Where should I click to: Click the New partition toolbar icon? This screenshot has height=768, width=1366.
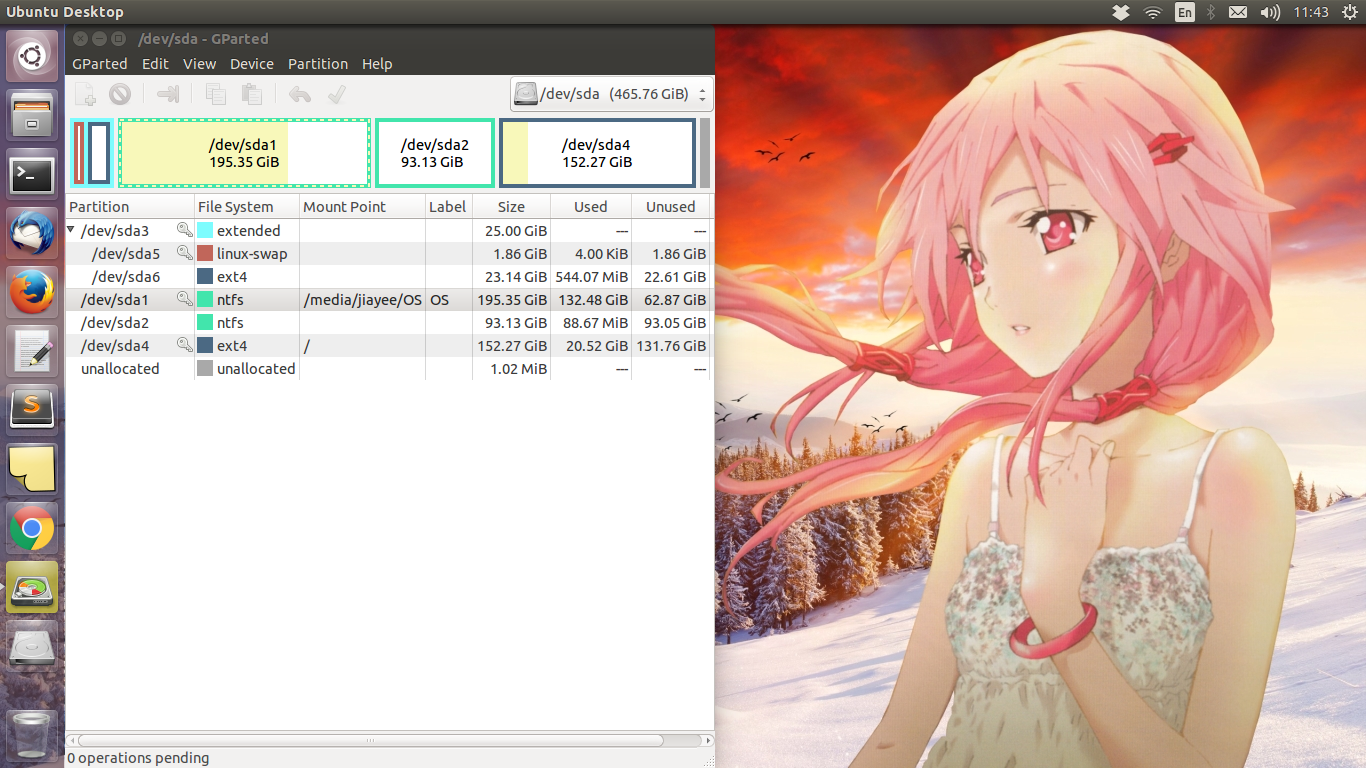click(x=85, y=94)
